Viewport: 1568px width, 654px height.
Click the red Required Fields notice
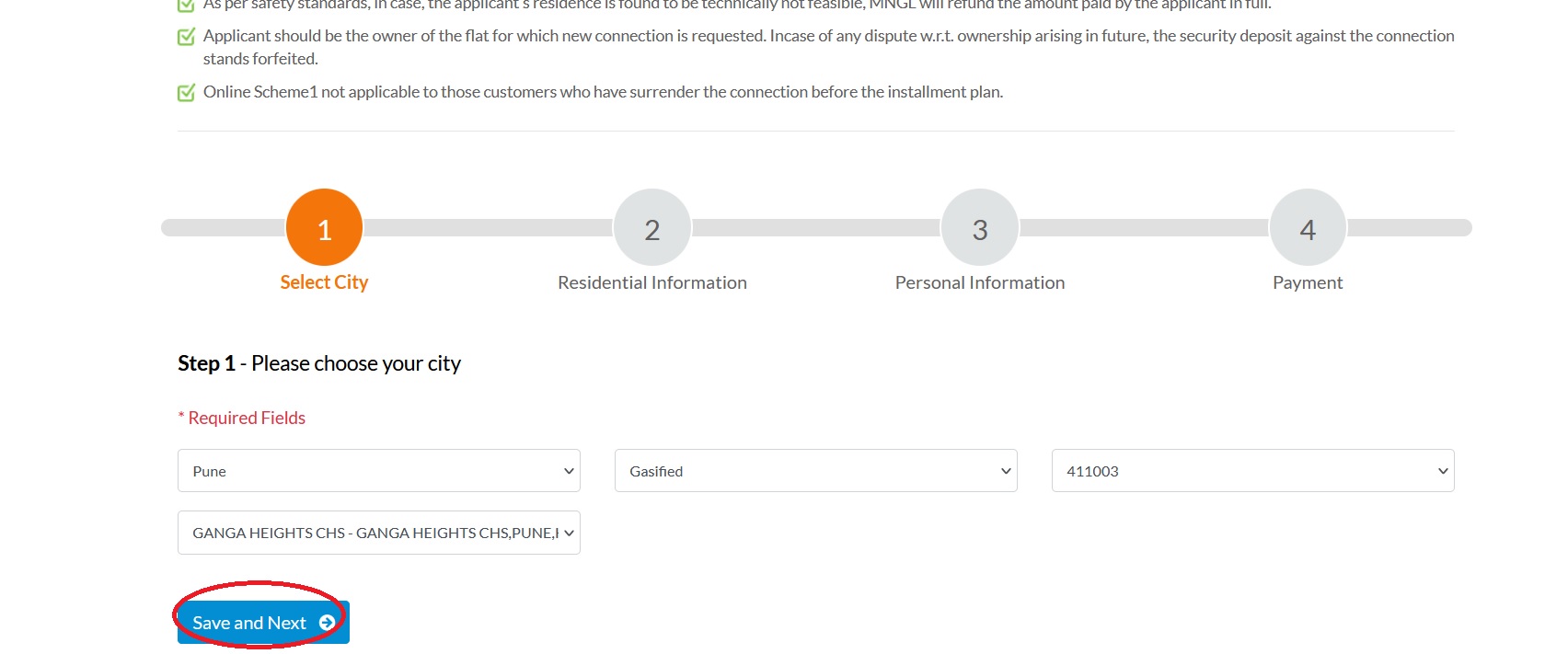point(242,418)
